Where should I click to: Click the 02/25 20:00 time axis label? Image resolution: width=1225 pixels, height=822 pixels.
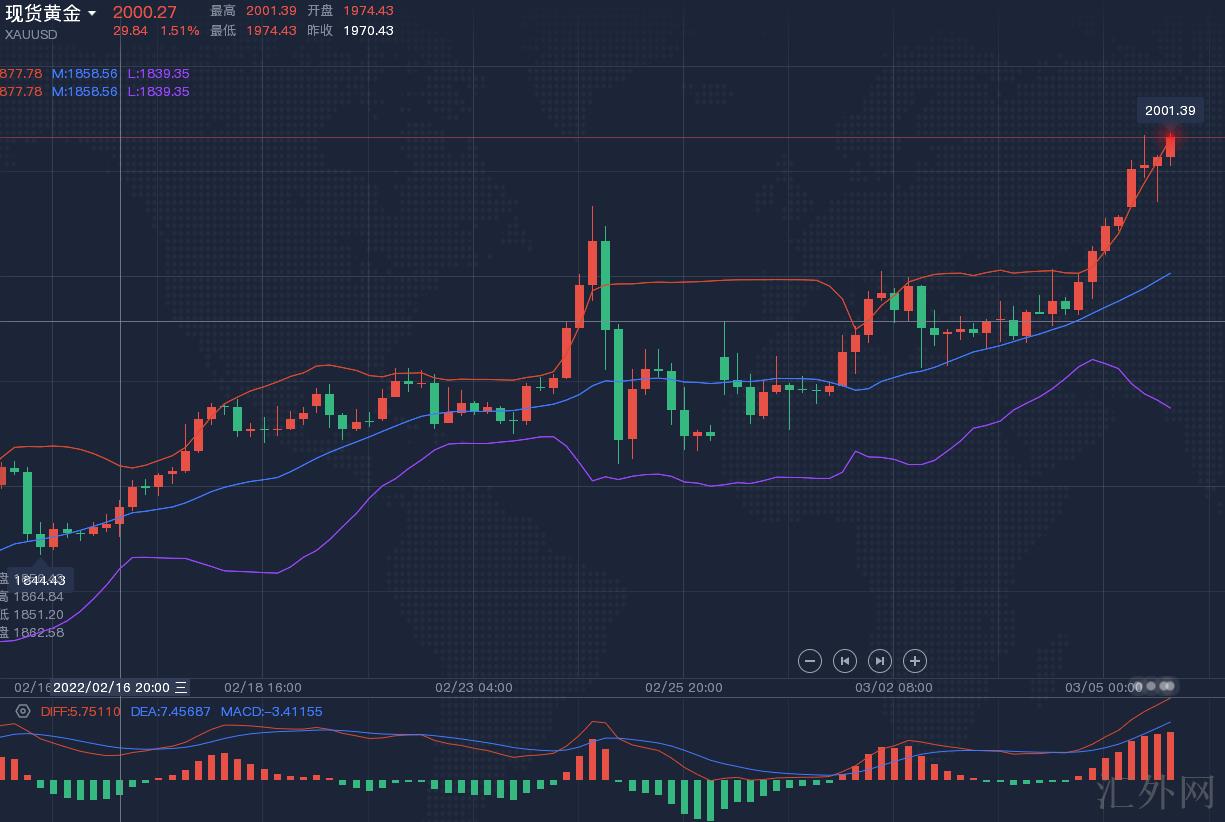point(684,687)
